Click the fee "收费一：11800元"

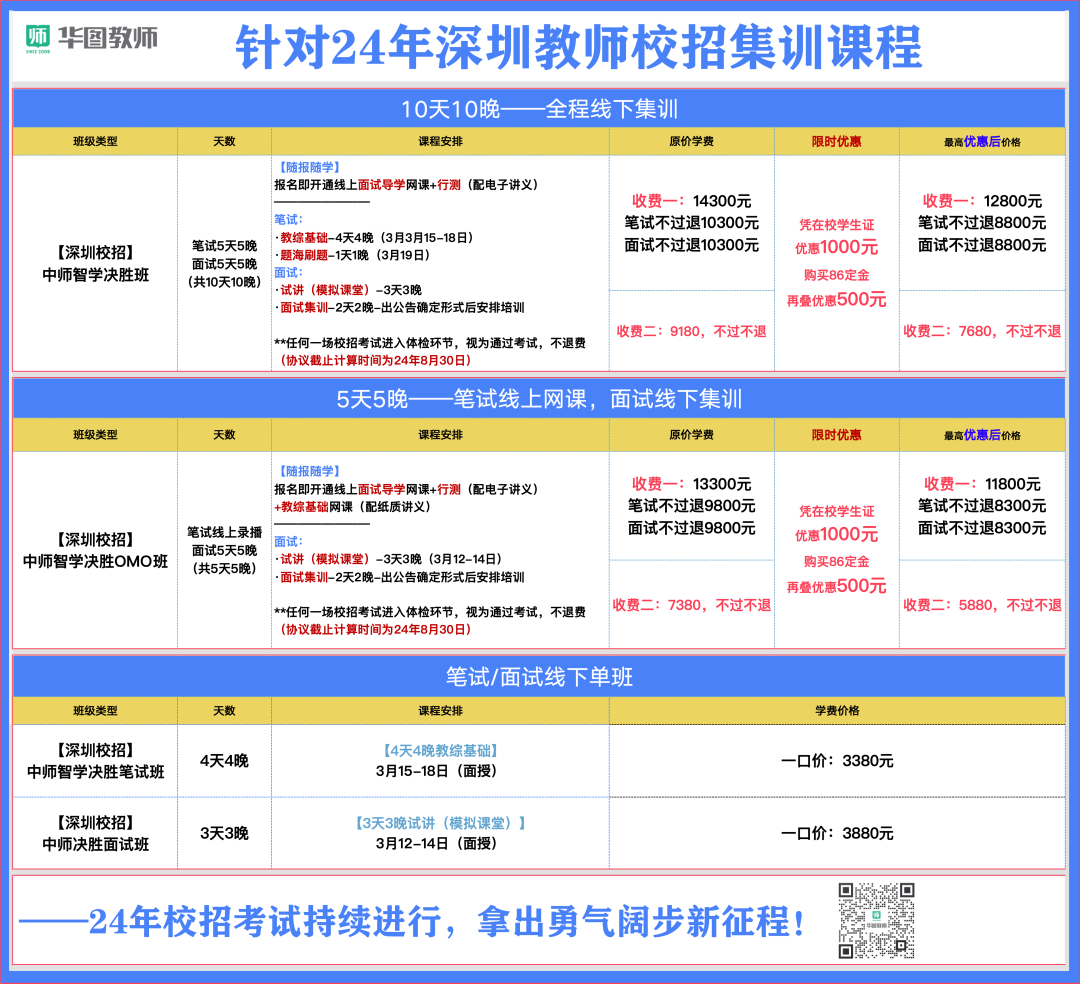[x=982, y=484]
